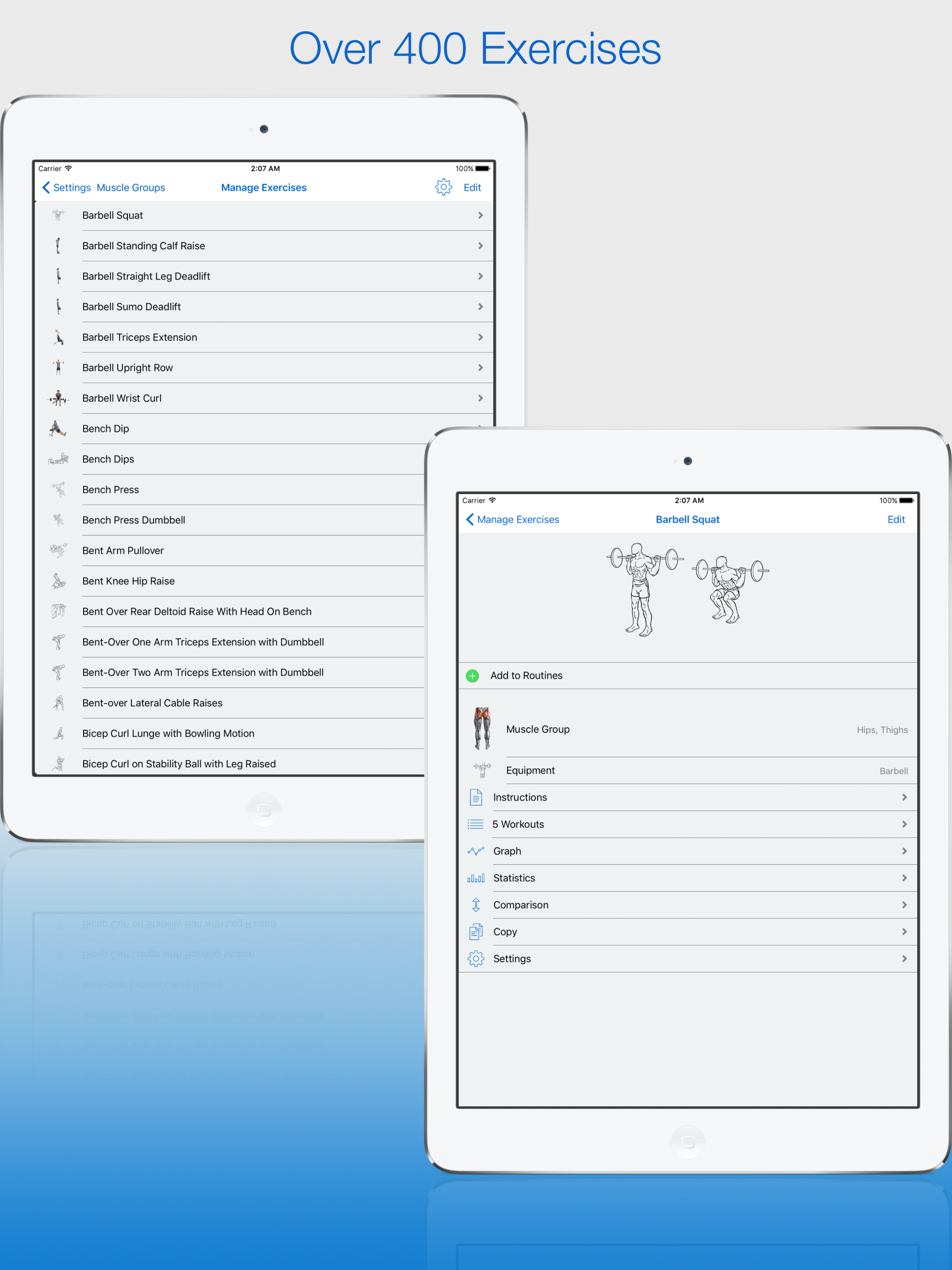Expand Barbell Straight Leg Deadlift chevron
Image resolution: width=952 pixels, height=1270 pixels.
[480, 276]
